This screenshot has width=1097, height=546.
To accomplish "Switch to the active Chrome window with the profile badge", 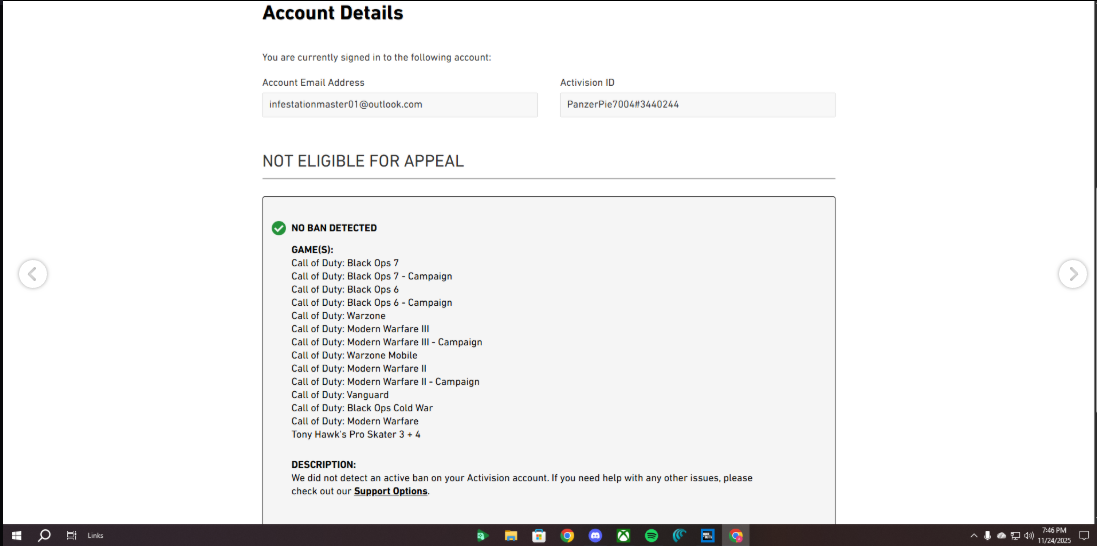I will [735, 536].
